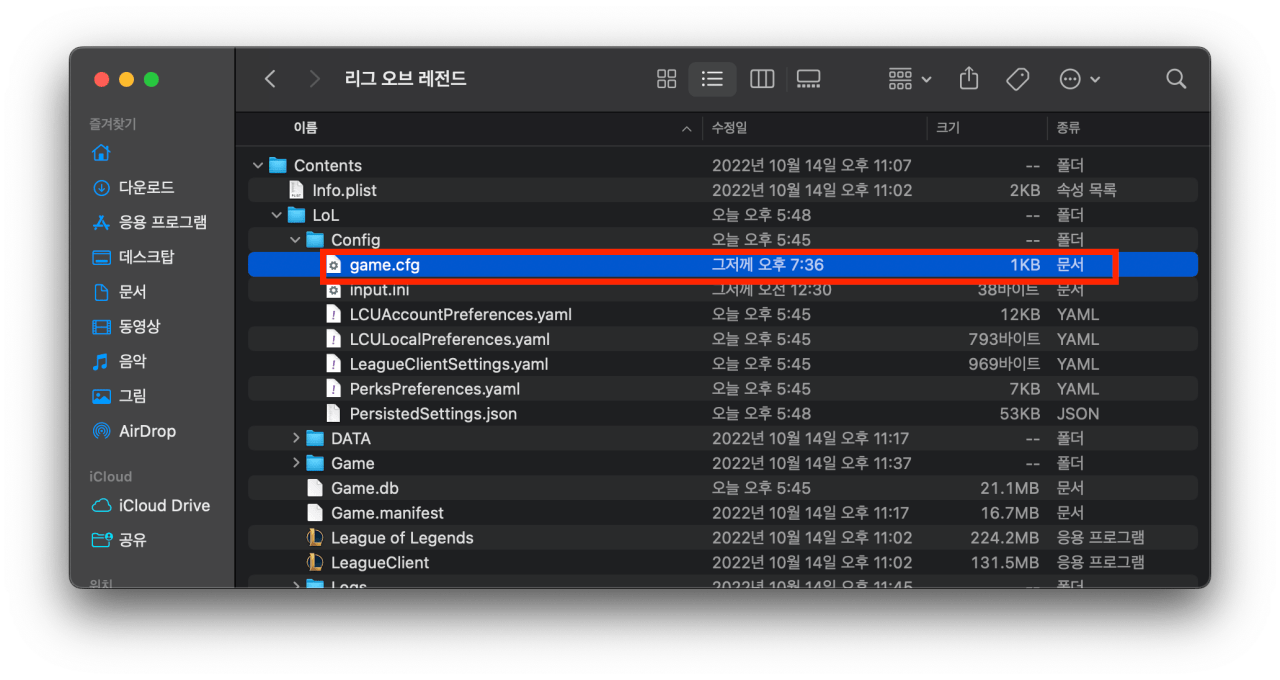The image size is (1280, 680).
Task: Click the Config folder name
Action: pyautogui.click(x=356, y=240)
